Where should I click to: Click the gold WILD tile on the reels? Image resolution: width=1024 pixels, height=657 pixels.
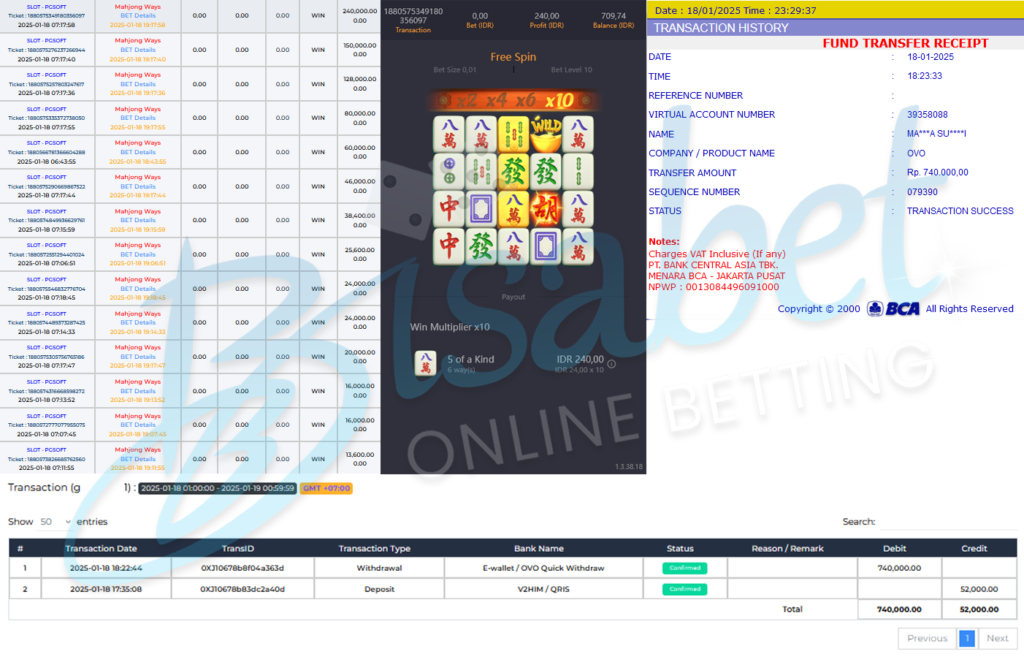[x=545, y=134]
